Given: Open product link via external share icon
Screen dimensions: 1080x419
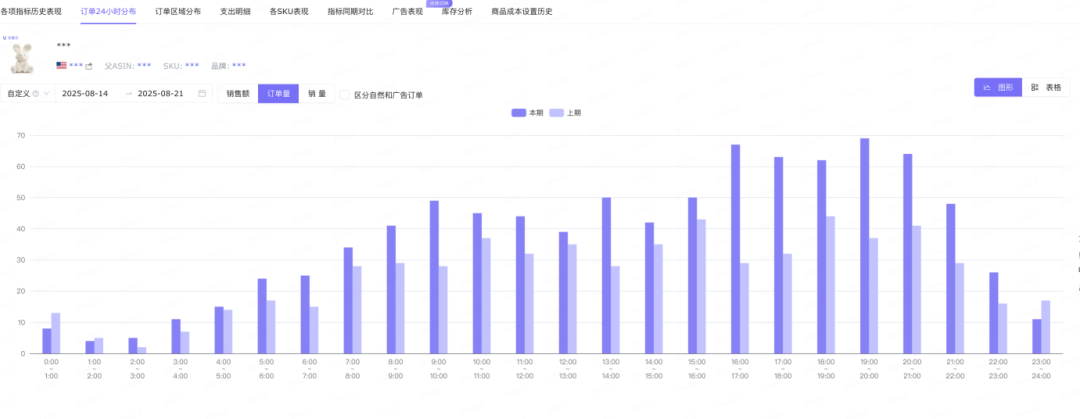Looking at the screenshot, I should coord(89,66).
